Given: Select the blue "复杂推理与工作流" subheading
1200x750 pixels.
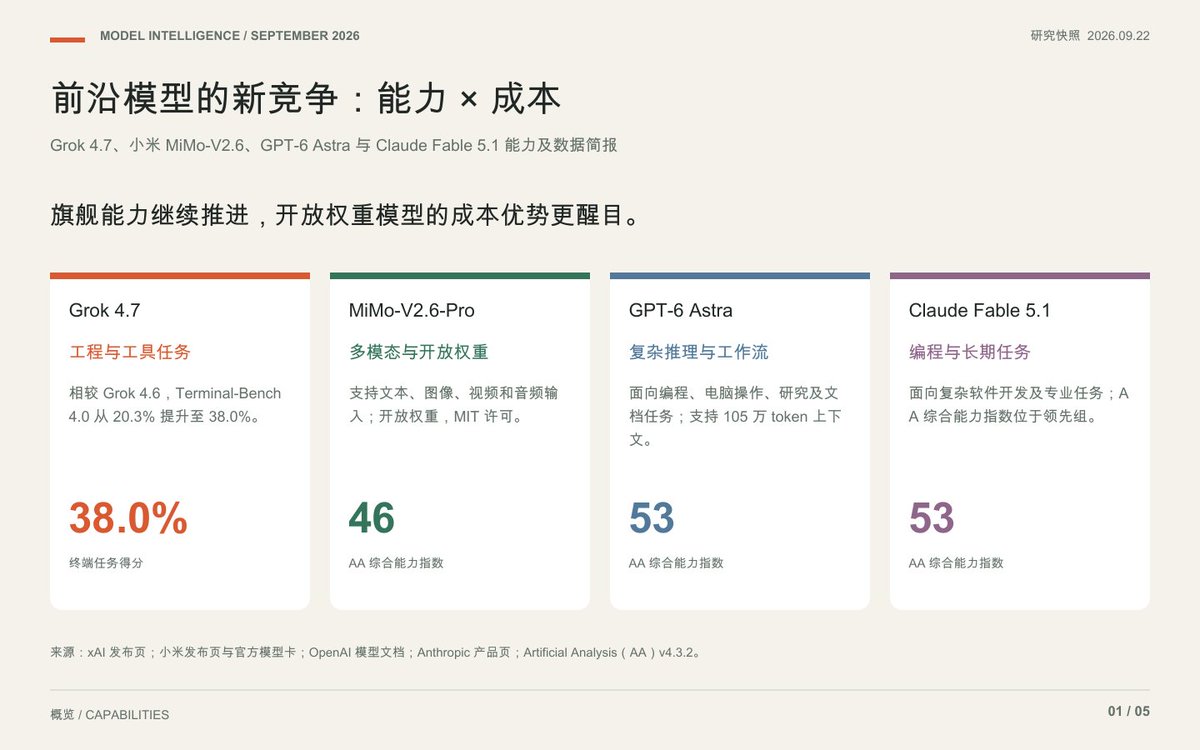Looking at the screenshot, I should click(699, 352).
